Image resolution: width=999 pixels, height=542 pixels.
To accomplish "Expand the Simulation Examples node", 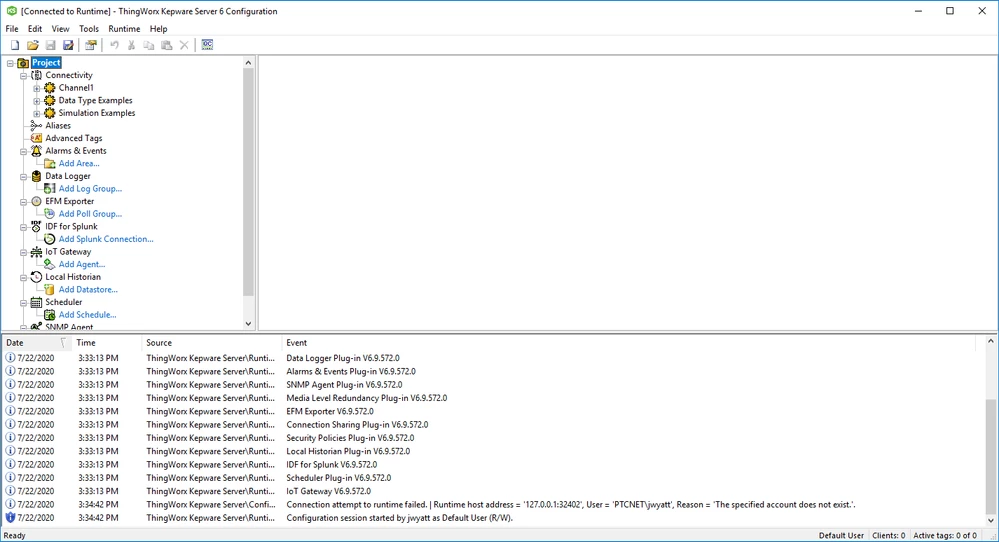I will pyautogui.click(x=37, y=114).
